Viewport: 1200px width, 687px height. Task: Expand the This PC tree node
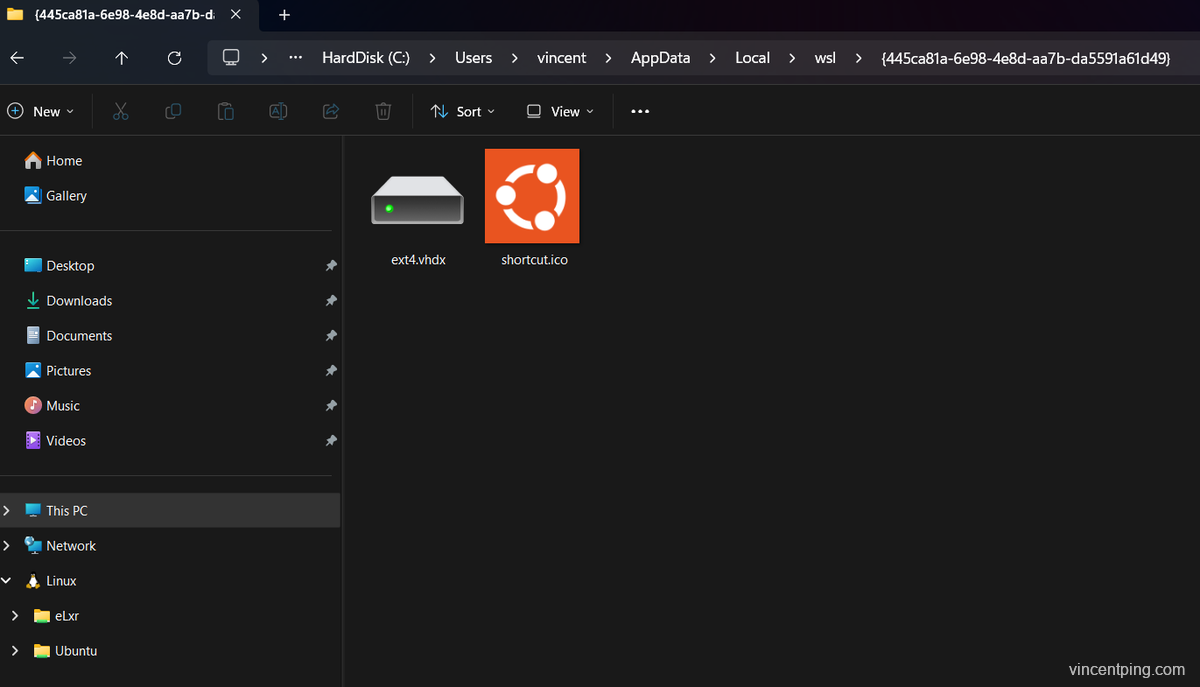point(7,511)
